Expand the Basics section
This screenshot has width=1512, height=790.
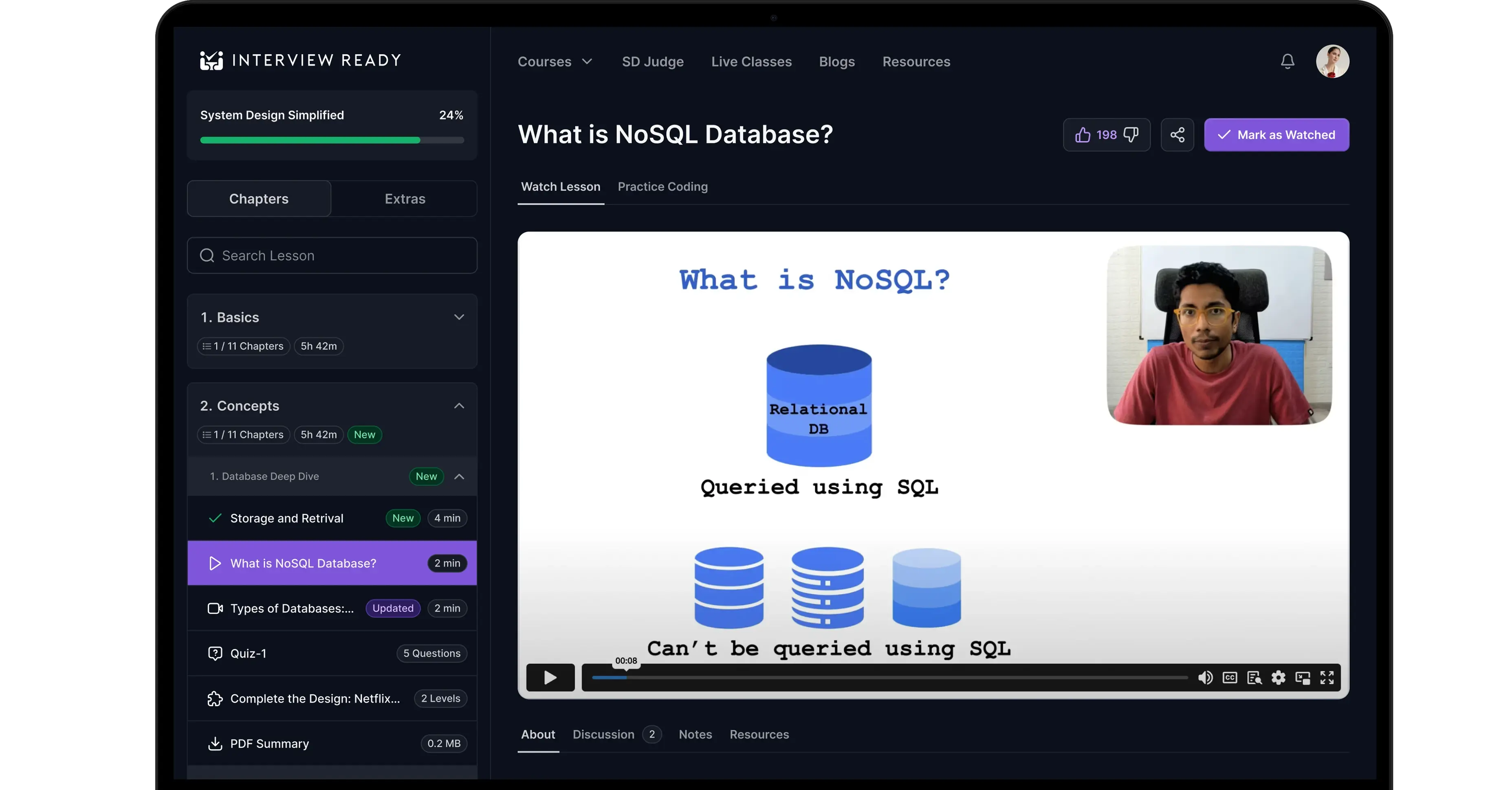click(459, 317)
